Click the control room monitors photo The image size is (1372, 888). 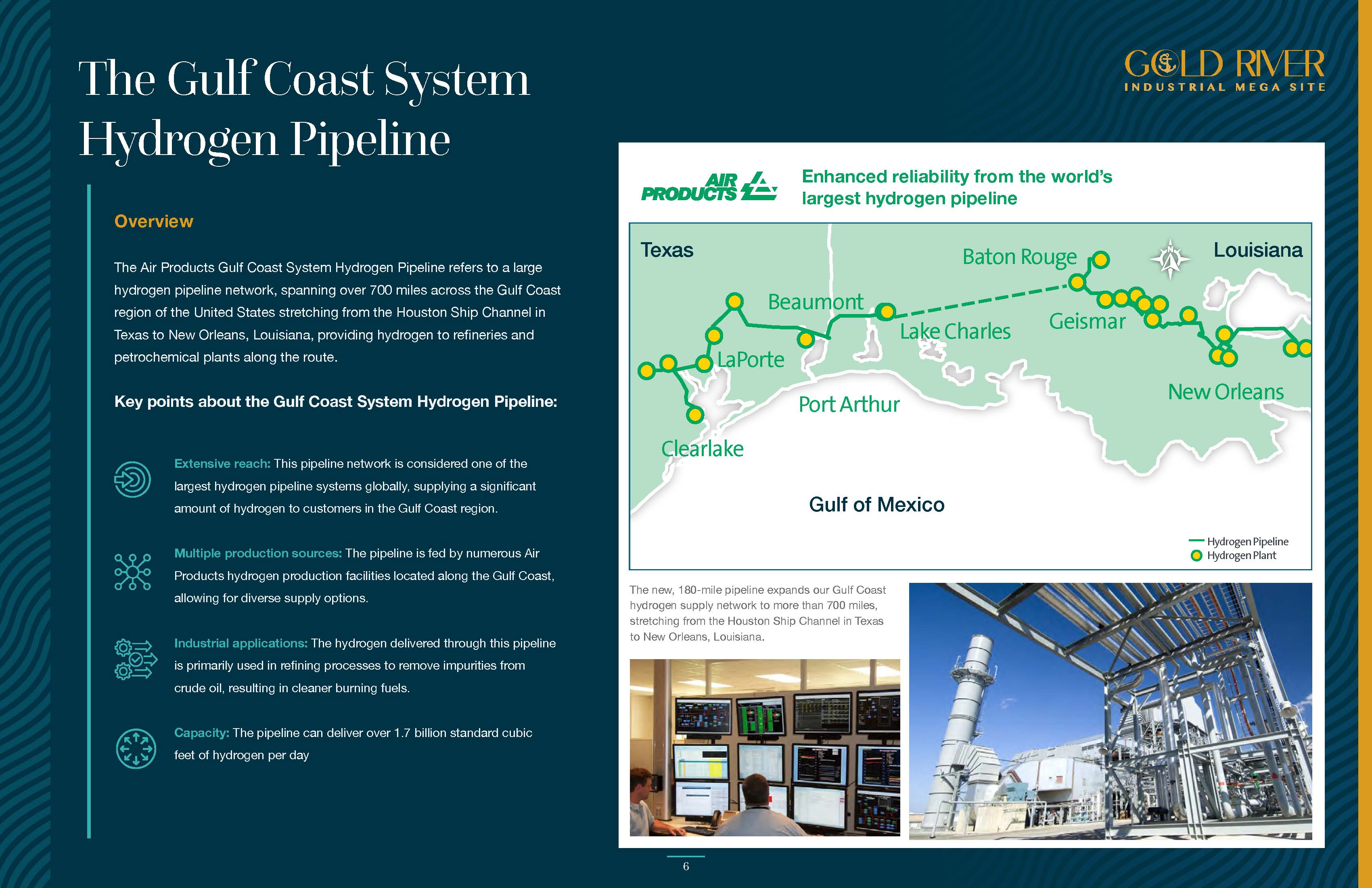(764, 747)
